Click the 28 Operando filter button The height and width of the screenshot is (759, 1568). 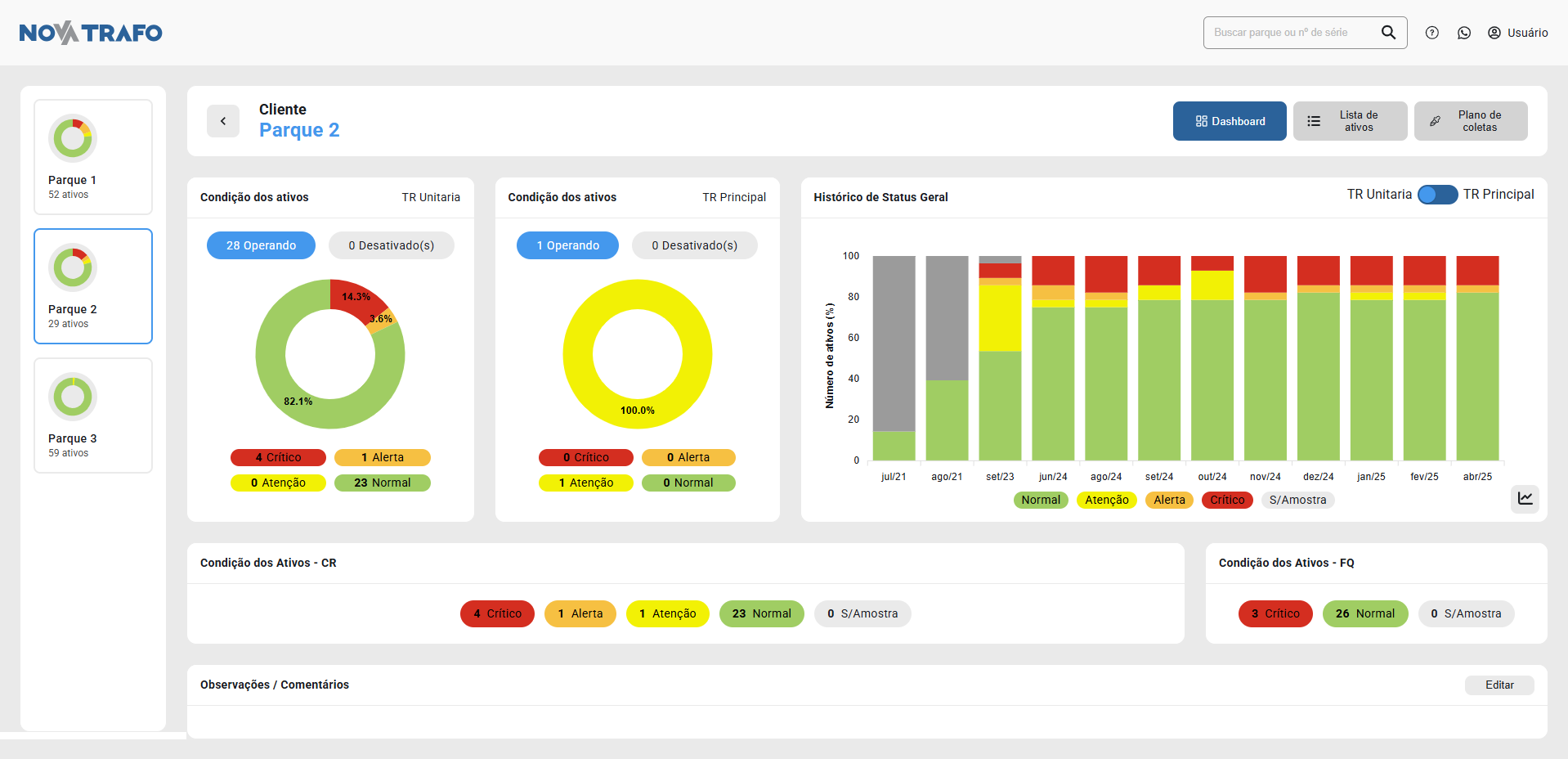click(261, 245)
